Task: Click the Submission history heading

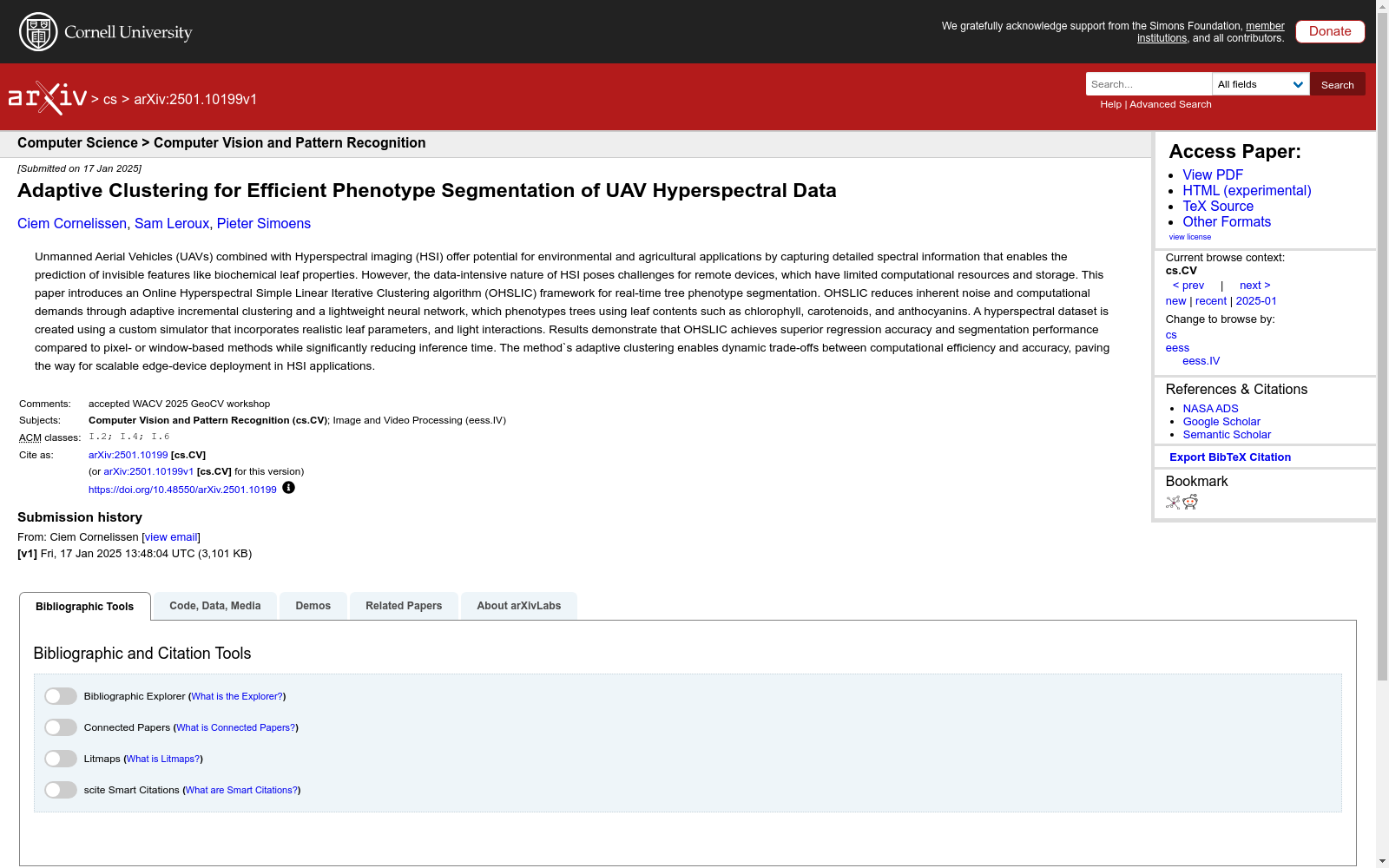Action: pos(80,517)
